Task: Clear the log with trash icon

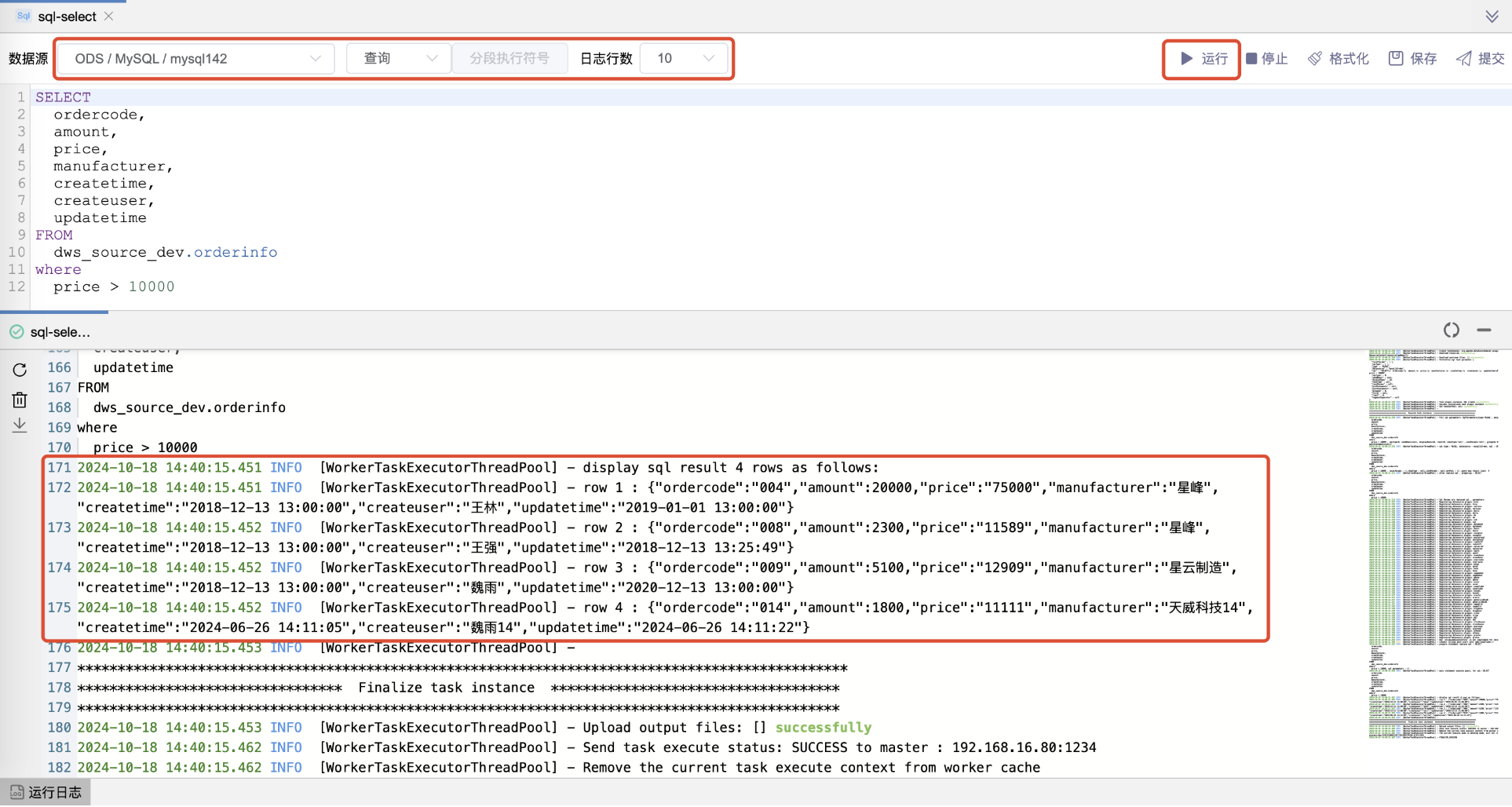Action: (19, 399)
